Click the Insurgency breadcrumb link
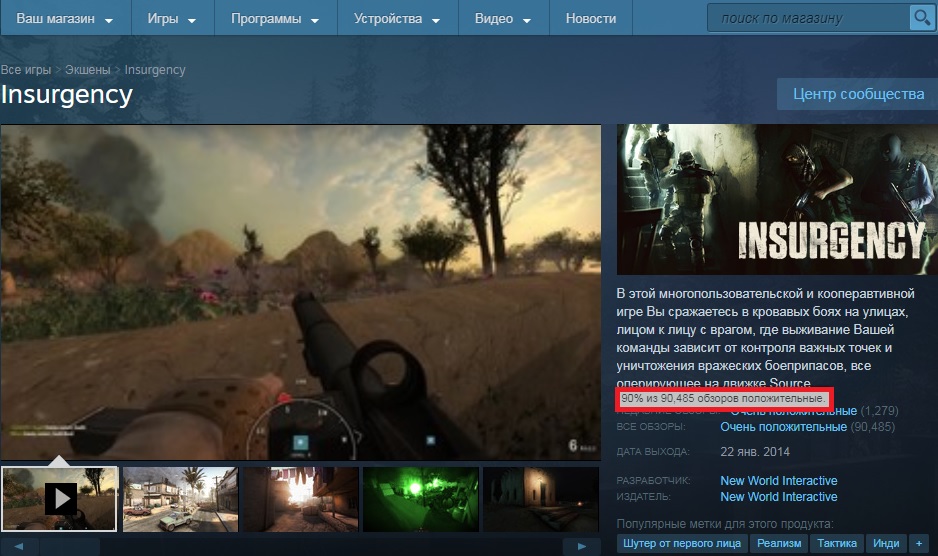Viewport: 938px width, 556px height. click(x=155, y=69)
